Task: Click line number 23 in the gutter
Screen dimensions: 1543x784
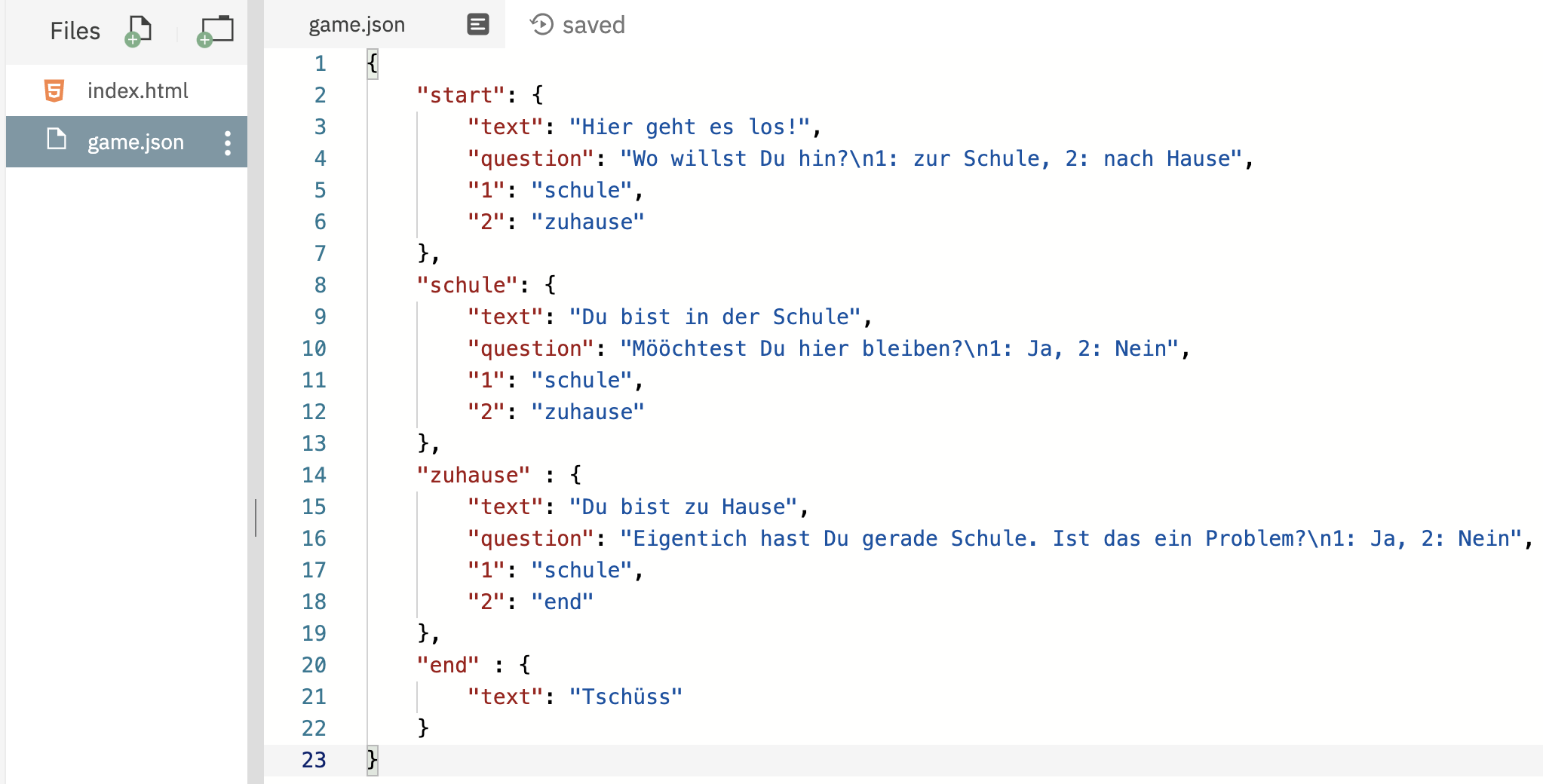Action: pyautogui.click(x=313, y=760)
